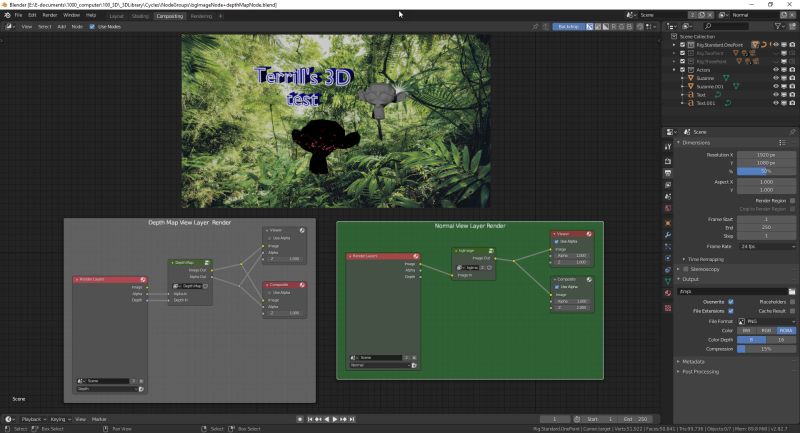Toggle the Actors collection checkbox
Image resolution: width=800 pixels, height=433 pixels.
683,70
